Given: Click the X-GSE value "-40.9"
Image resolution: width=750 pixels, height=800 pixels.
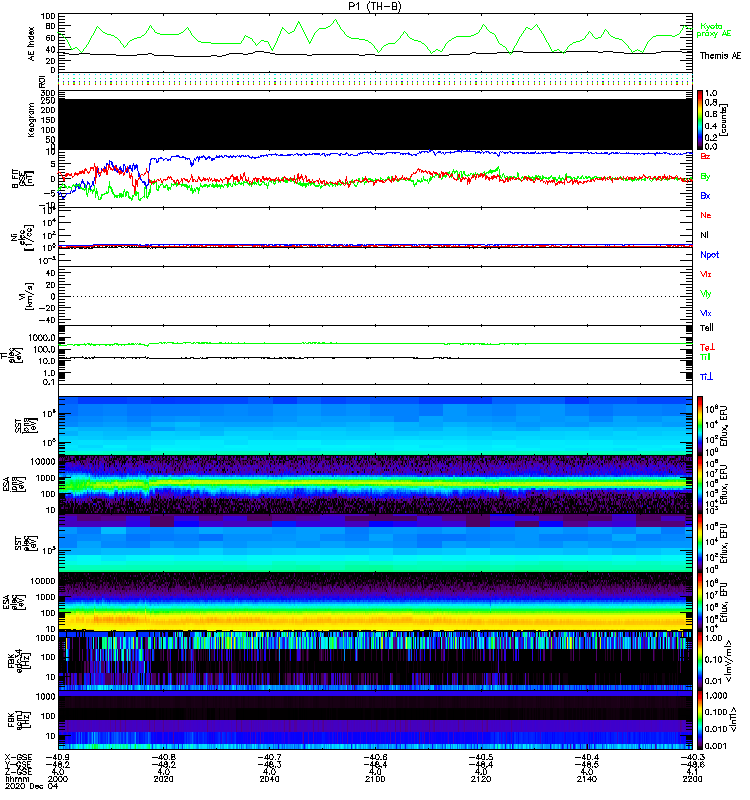Looking at the screenshot, I should 58,758.
